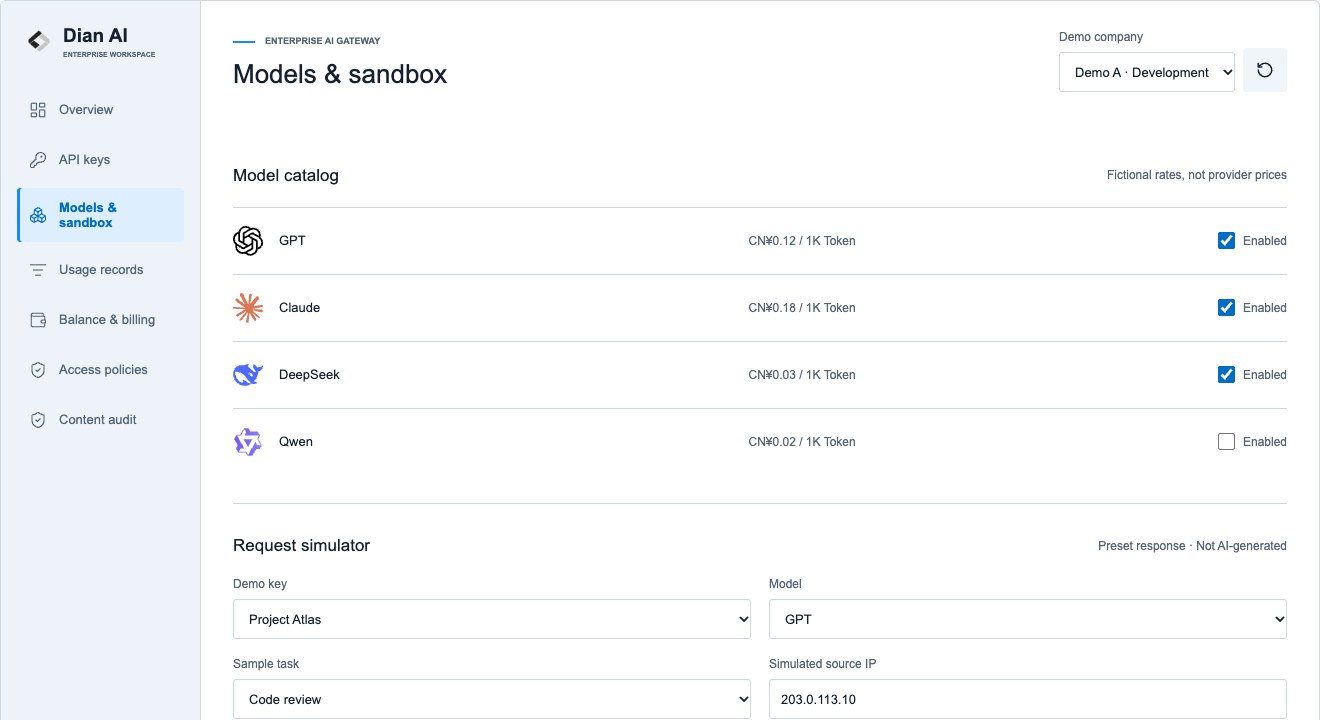Click the Simulated source IP field
1320x720 pixels.
tap(1028, 699)
